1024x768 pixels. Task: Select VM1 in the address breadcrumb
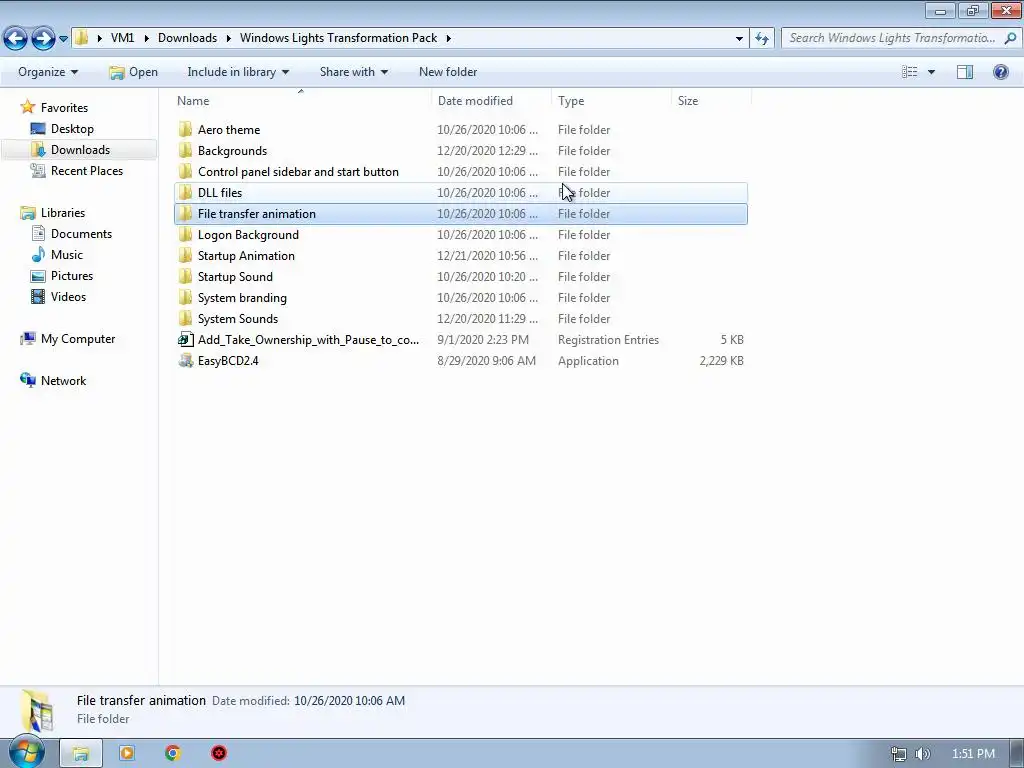point(122,38)
